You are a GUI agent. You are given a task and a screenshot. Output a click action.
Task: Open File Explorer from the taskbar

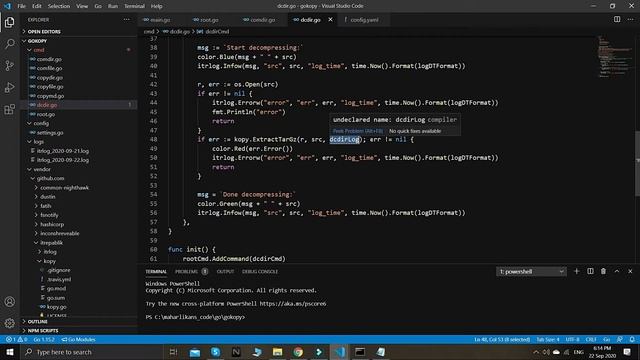point(278,352)
